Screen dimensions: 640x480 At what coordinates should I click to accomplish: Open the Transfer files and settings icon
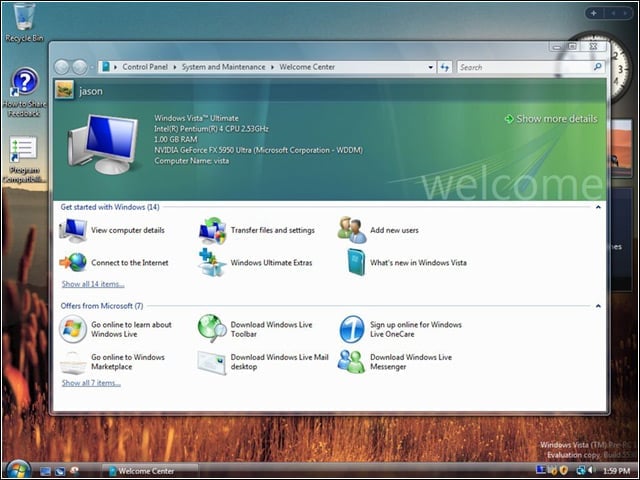(212, 231)
